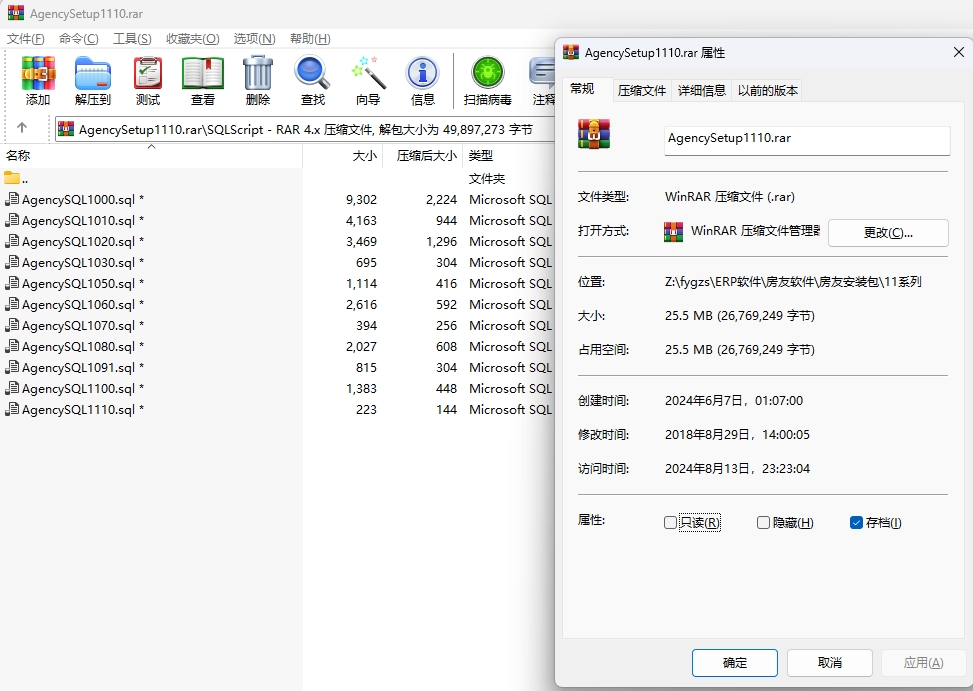This screenshot has width=973, height=691.
Task: Click the WinRAR icon in the address bar
Action: click(x=66, y=129)
